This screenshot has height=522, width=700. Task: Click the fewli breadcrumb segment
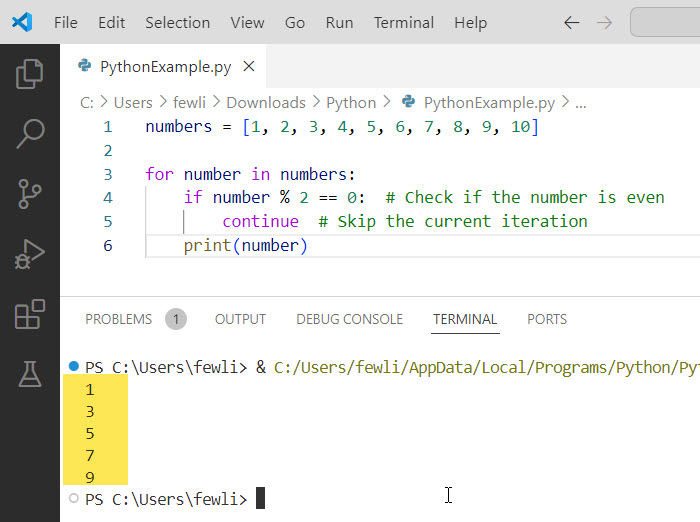tap(189, 103)
